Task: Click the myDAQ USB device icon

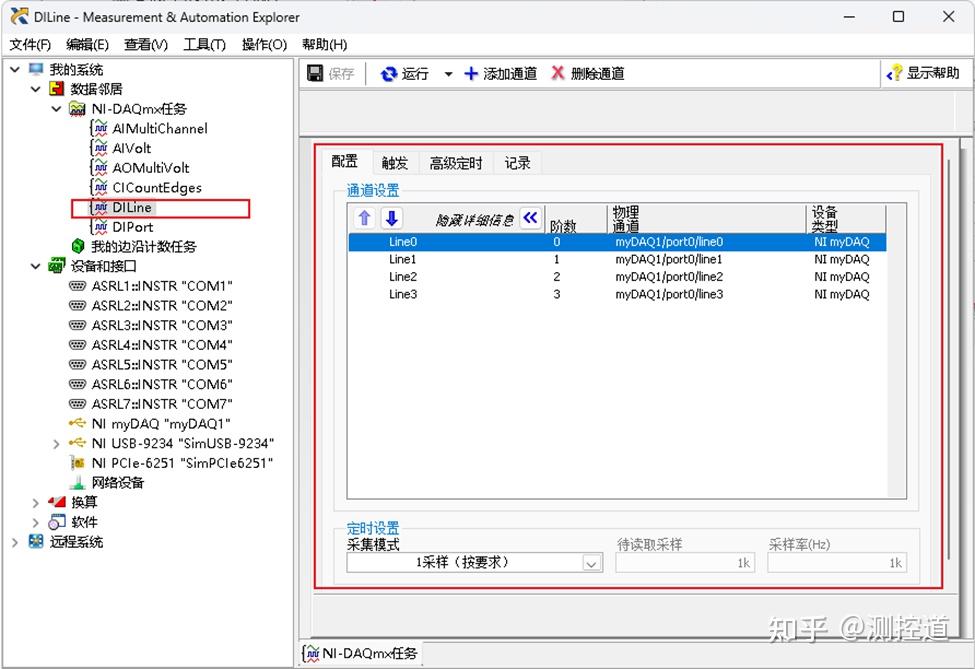Action: 77,423
